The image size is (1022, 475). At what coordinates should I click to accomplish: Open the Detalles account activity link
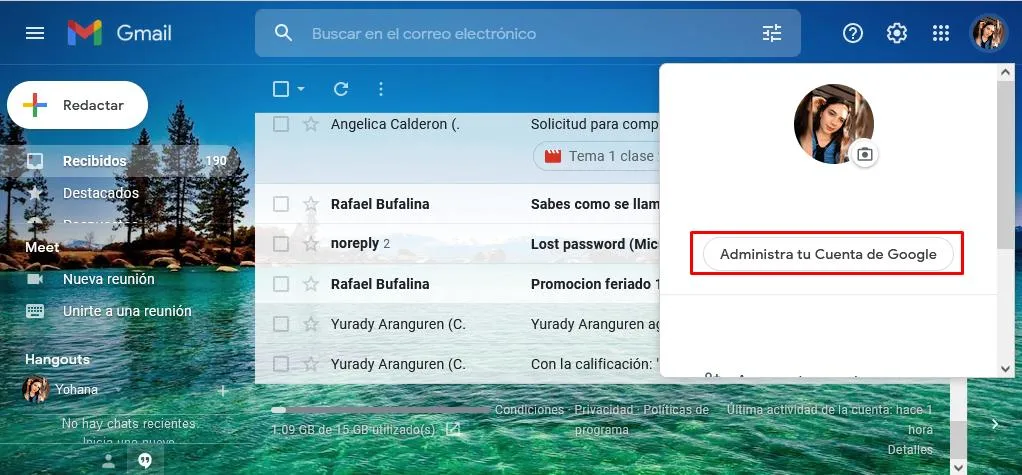click(x=910, y=450)
